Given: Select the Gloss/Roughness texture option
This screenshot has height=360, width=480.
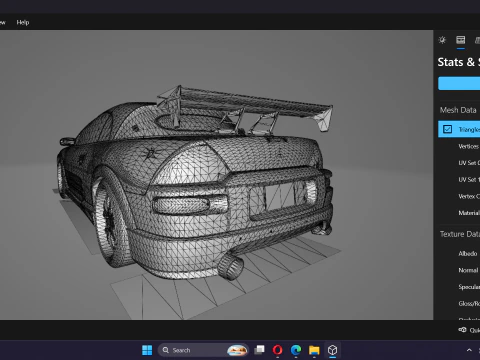Looking at the screenshot, I should 469,303.
